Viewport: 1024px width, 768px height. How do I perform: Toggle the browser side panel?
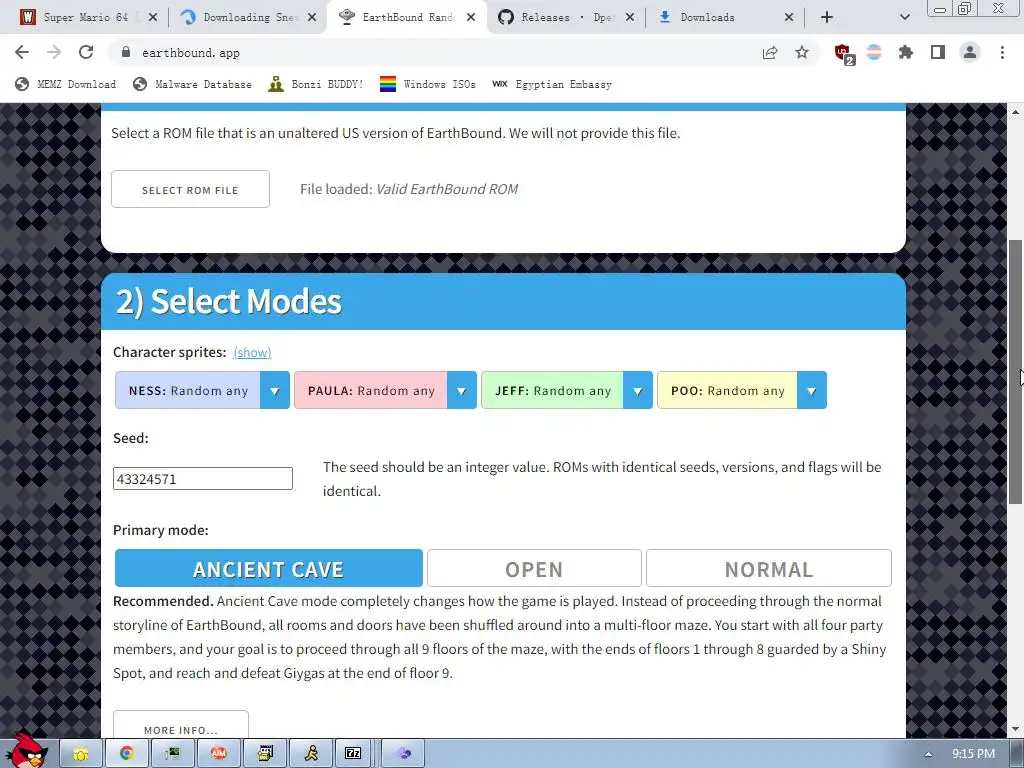[x=938, y=52]
